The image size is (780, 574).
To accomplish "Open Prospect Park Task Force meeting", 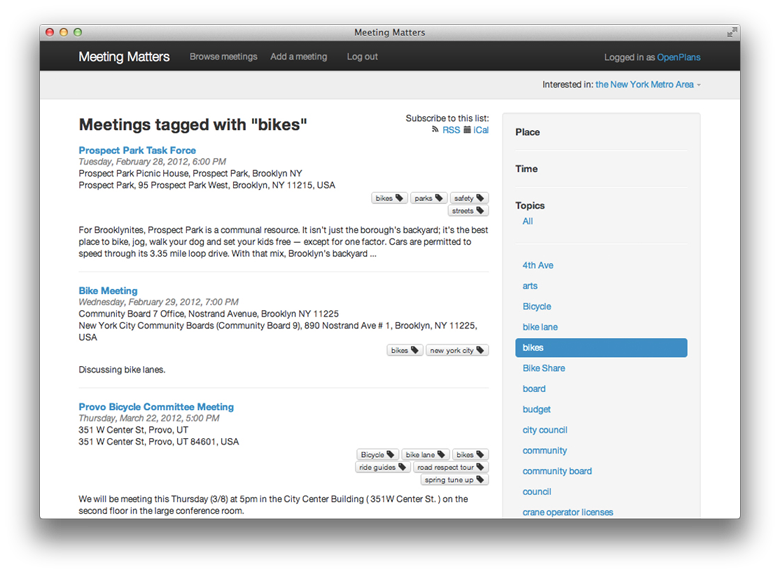I will point(137,150).
